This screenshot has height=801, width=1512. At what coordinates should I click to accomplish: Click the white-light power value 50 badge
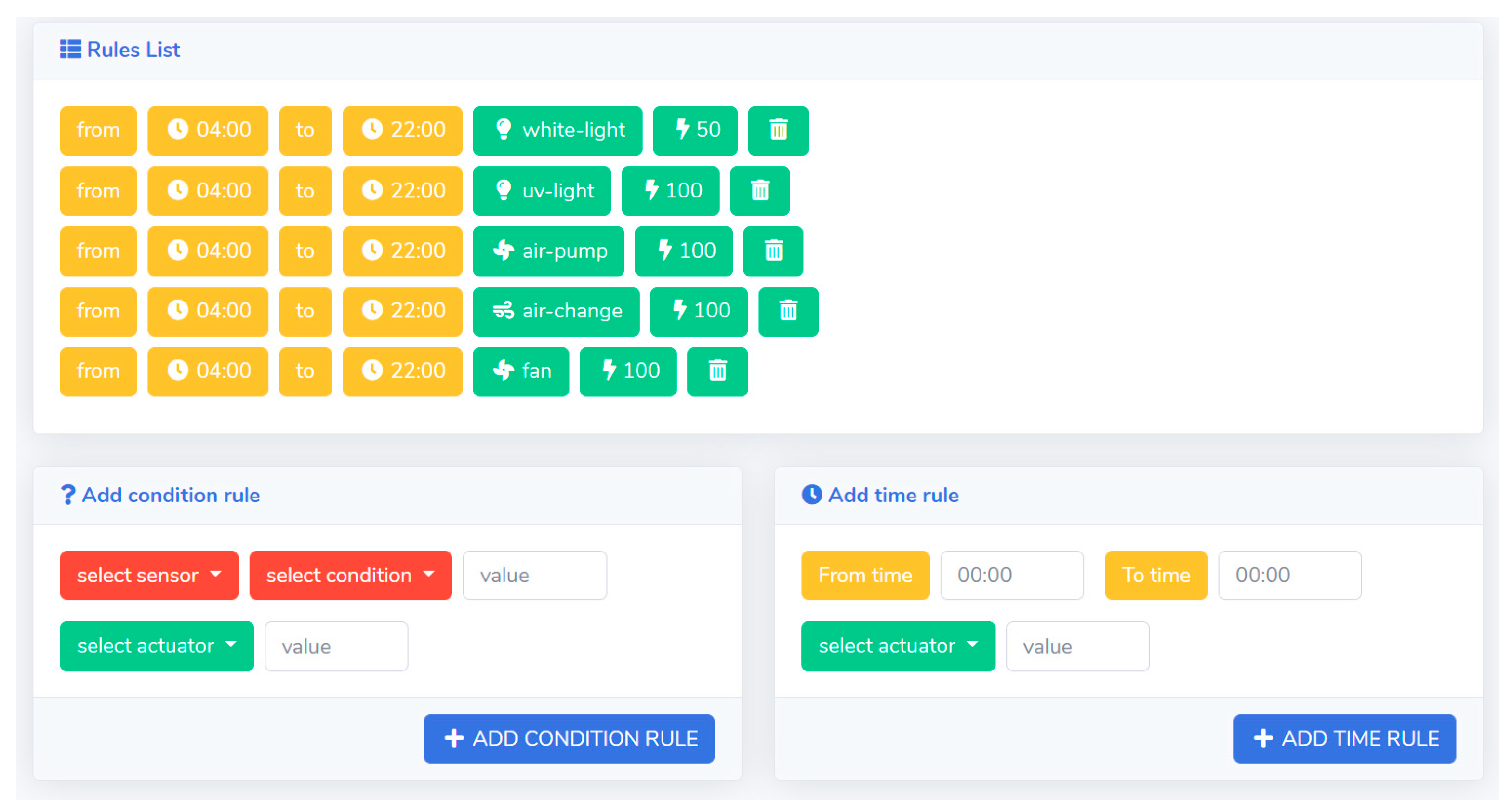pos(695,130)
